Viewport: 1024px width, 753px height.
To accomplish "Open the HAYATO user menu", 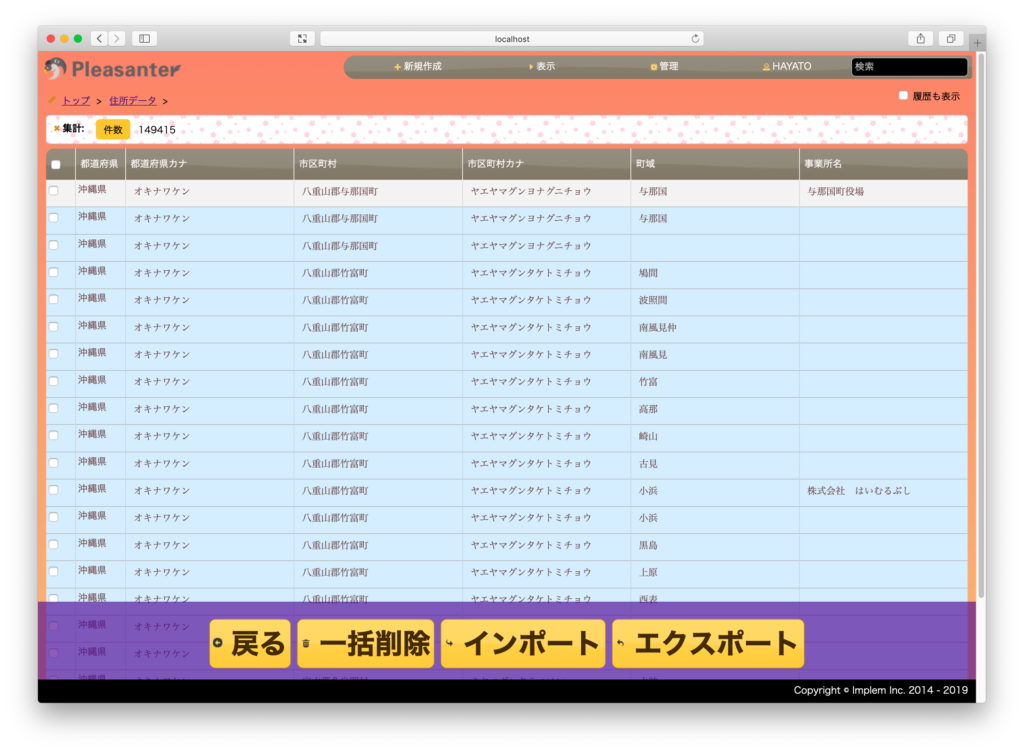I will 787,67.
